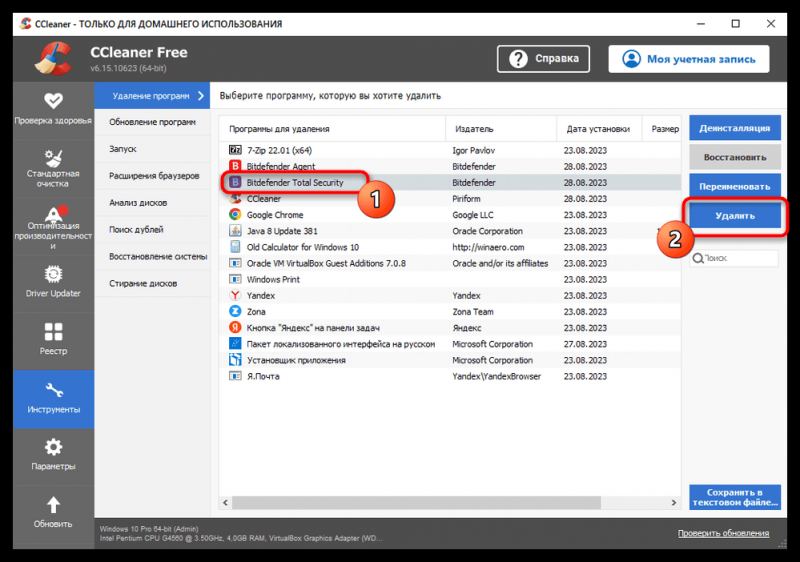Sort by Дата установки column header
The image size is (800, 562).
[x=599, y=129]
